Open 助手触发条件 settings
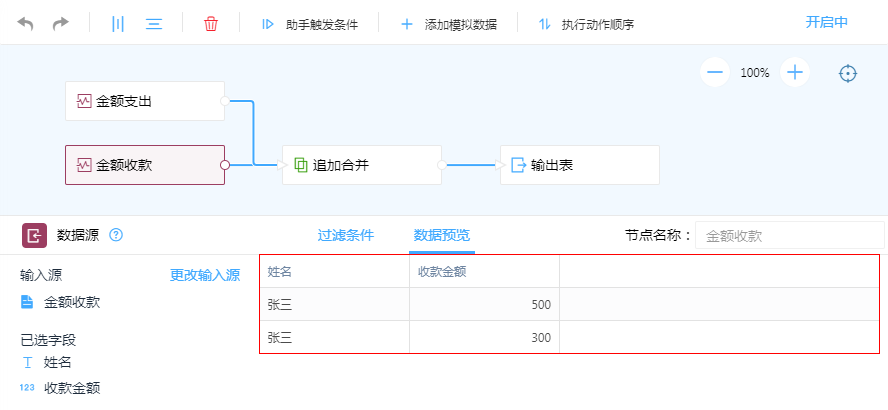This screenshot has height=410, width=888. [309, 24]
